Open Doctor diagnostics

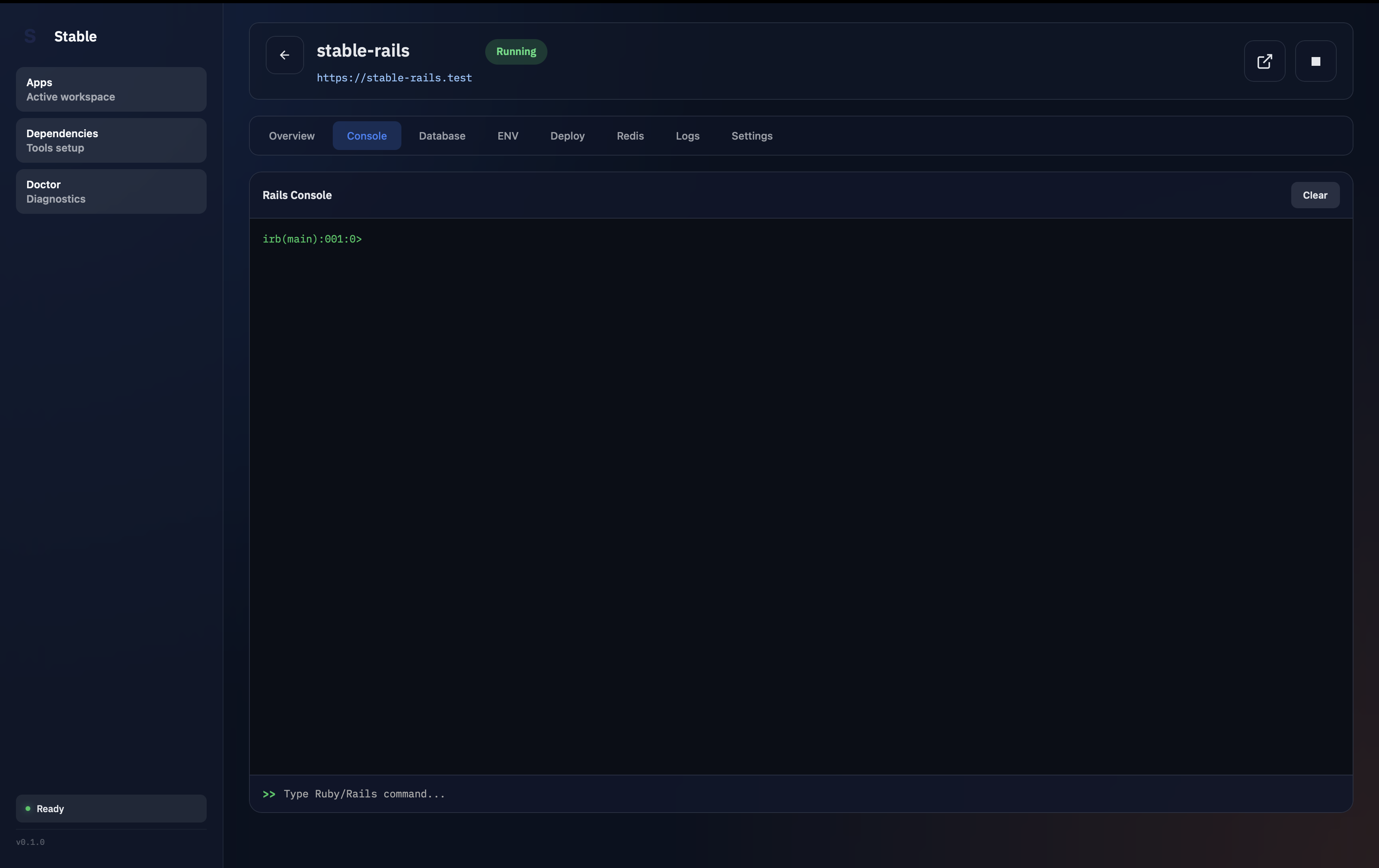pyautogui.click(x=111, y=191)
